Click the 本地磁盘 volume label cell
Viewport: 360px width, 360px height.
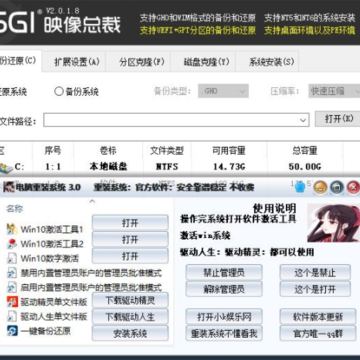point(108,166)
